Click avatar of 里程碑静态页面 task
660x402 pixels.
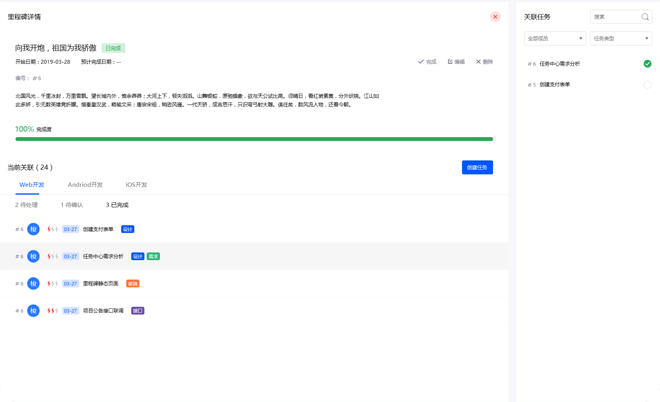click(33, 284)
